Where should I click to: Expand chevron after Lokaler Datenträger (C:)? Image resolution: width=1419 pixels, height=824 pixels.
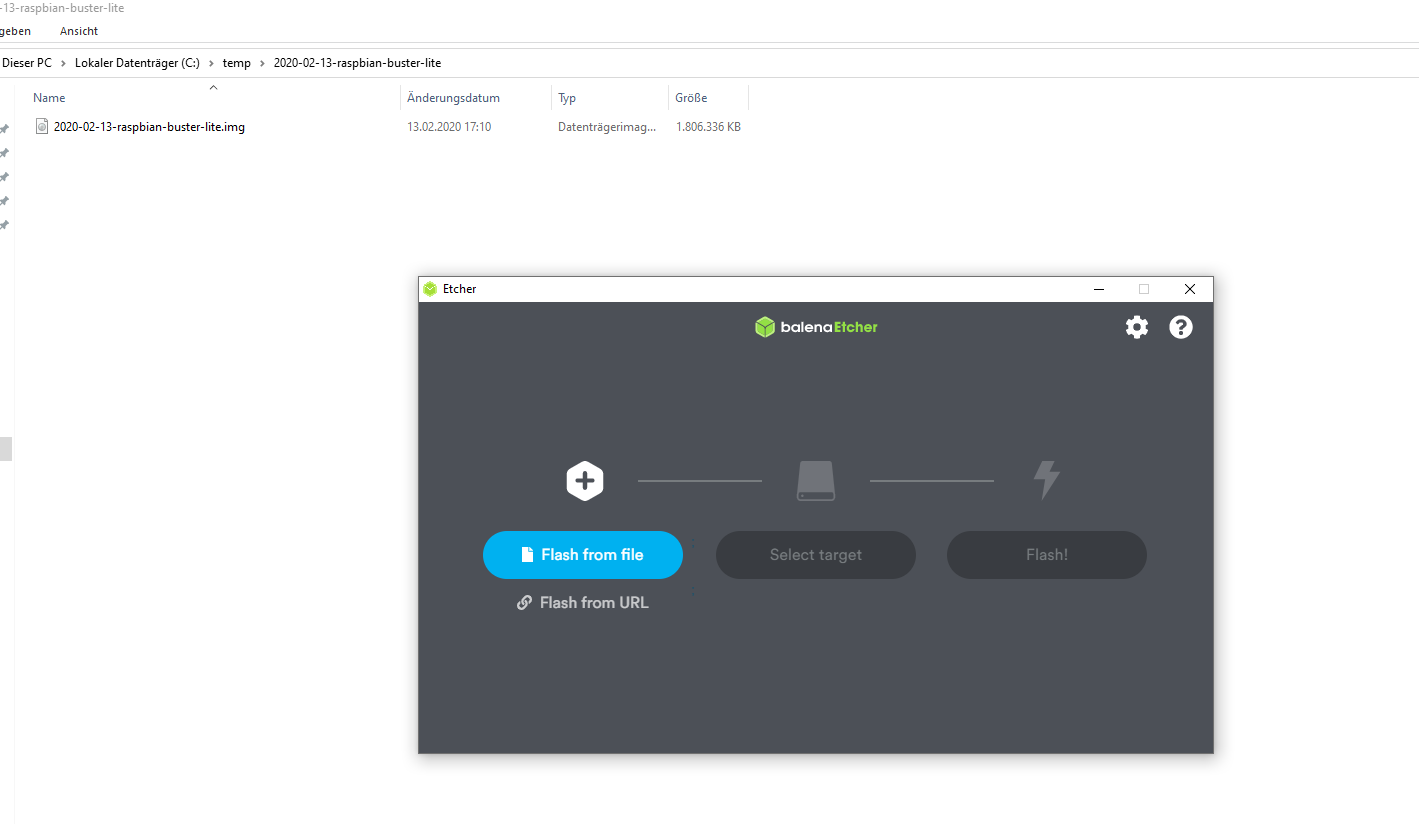[x=211, y=63]
